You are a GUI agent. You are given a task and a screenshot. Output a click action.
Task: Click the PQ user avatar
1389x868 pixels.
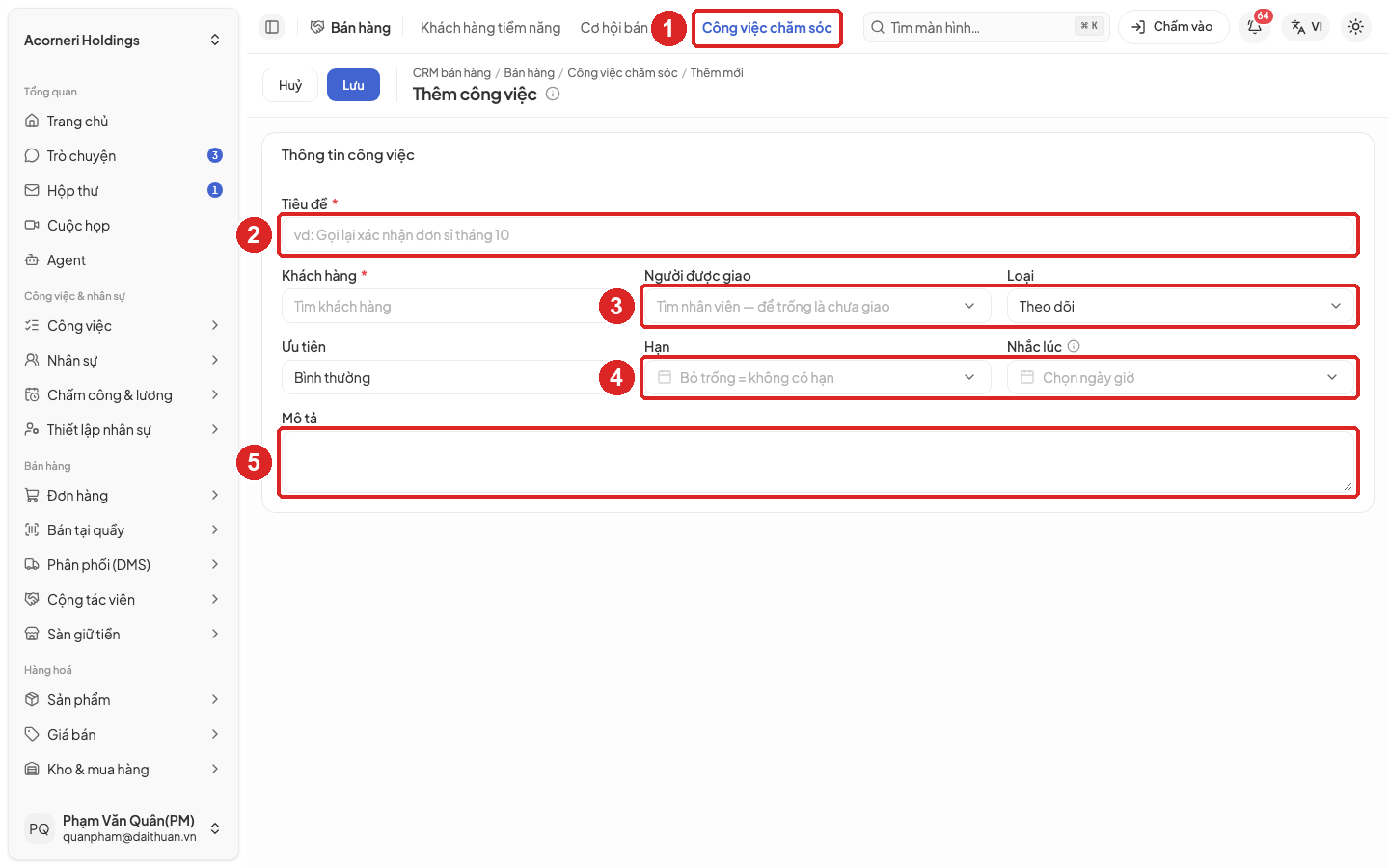pos(40,828)
